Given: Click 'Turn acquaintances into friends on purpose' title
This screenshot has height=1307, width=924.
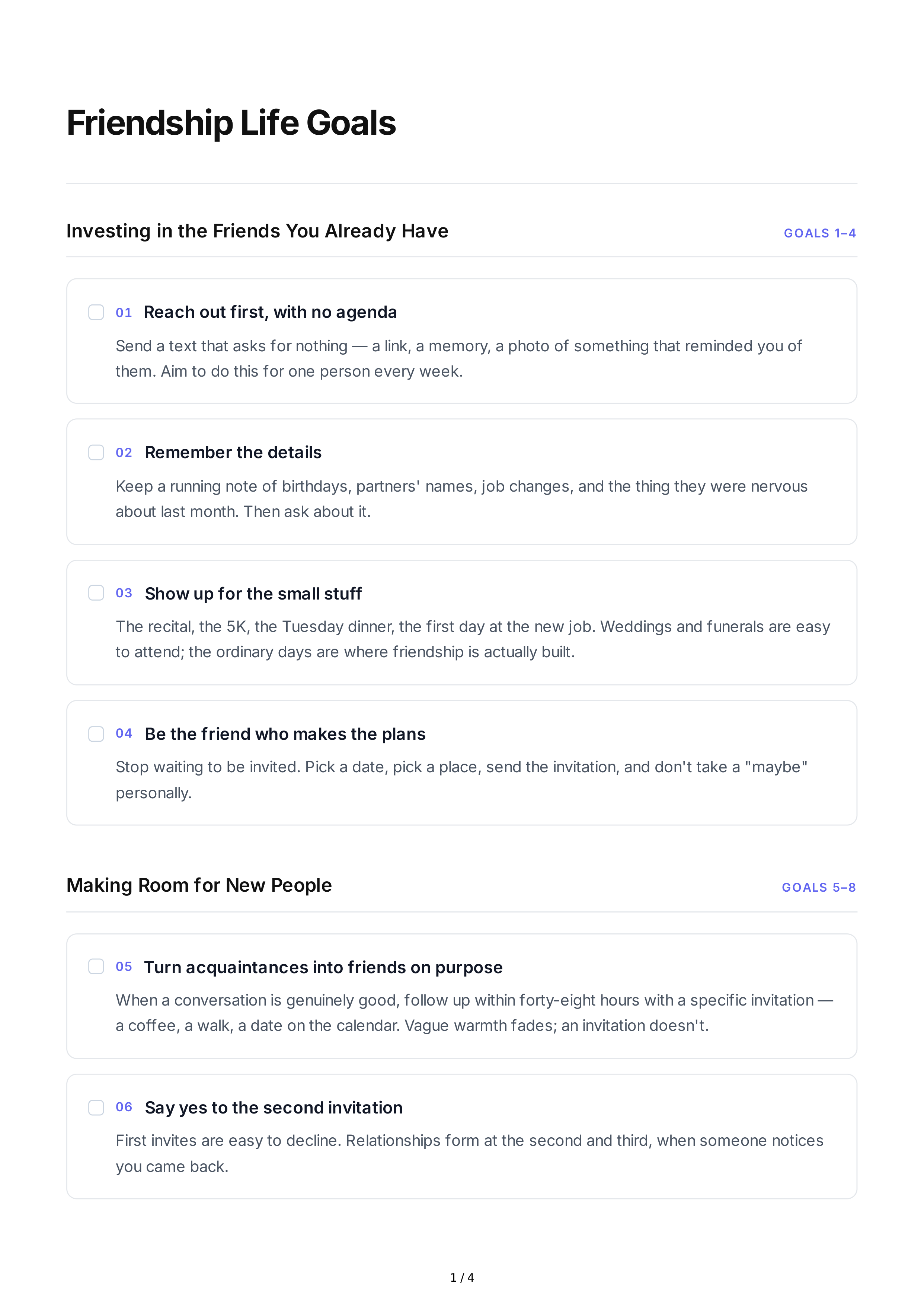Looking at the screenshot, I should (x=323, y=967).
